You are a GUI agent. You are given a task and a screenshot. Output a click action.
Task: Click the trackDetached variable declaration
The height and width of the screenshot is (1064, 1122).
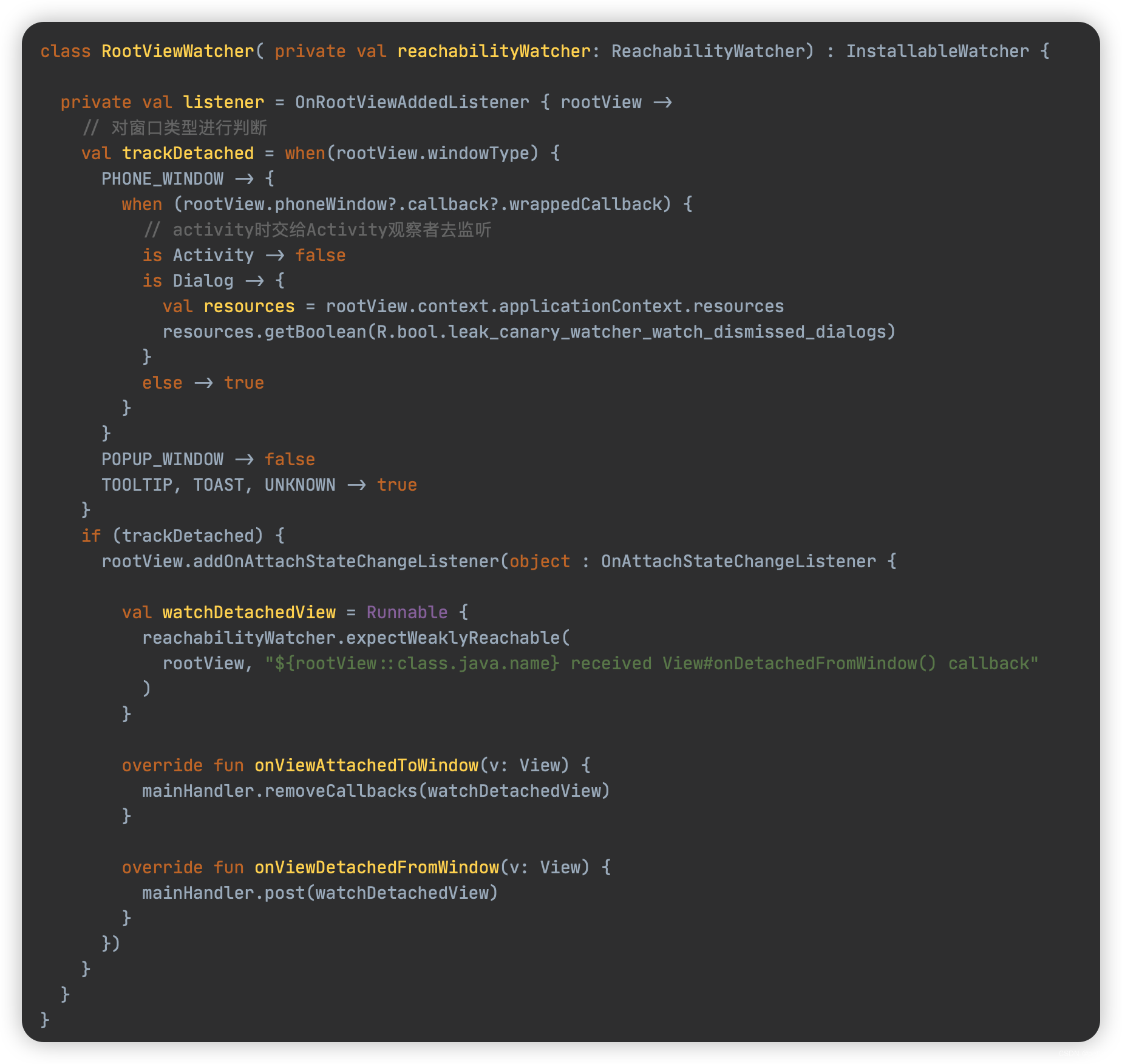pyautogui.click(x=188, y=153)
